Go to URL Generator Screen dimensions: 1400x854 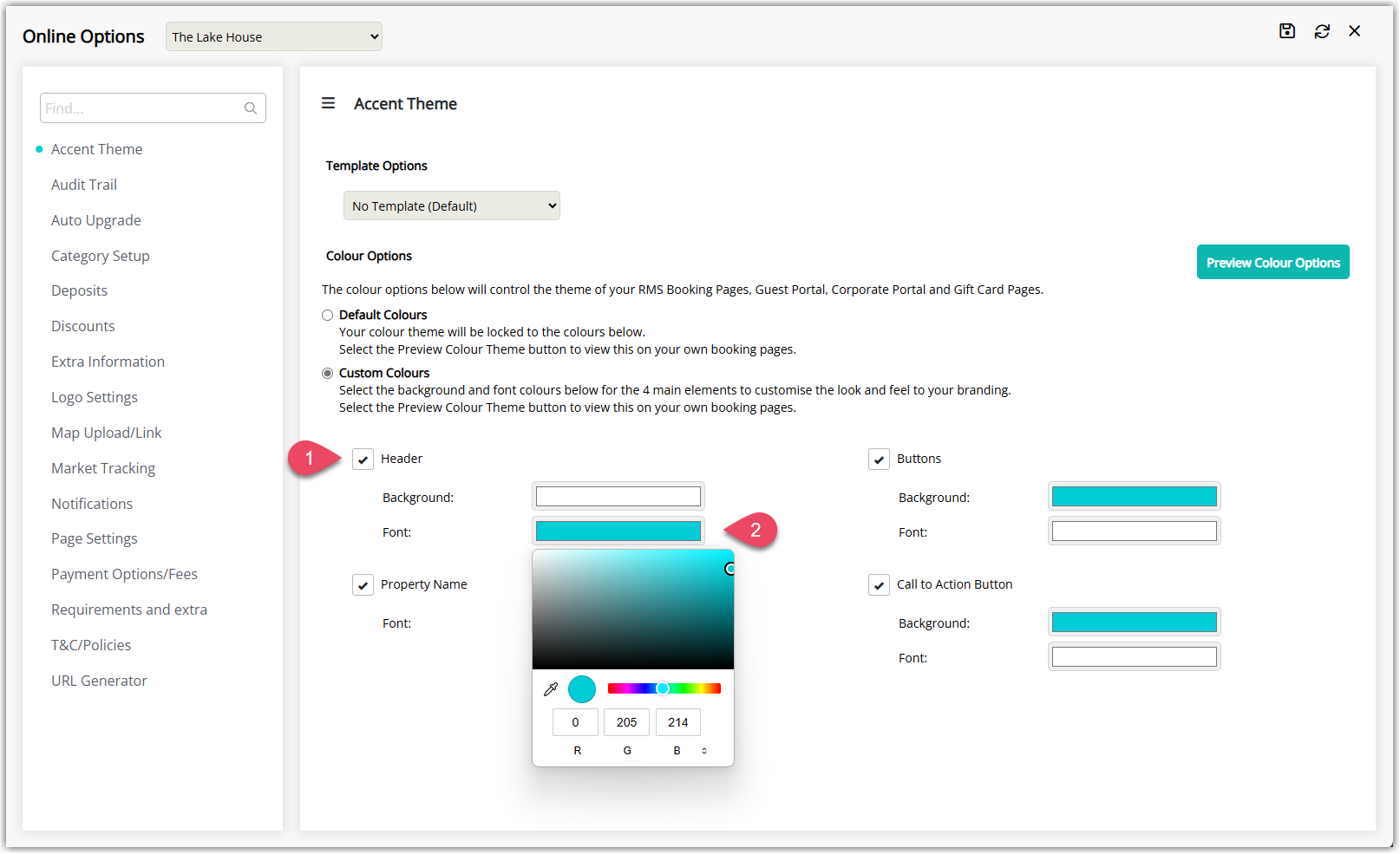click(100, 681)
